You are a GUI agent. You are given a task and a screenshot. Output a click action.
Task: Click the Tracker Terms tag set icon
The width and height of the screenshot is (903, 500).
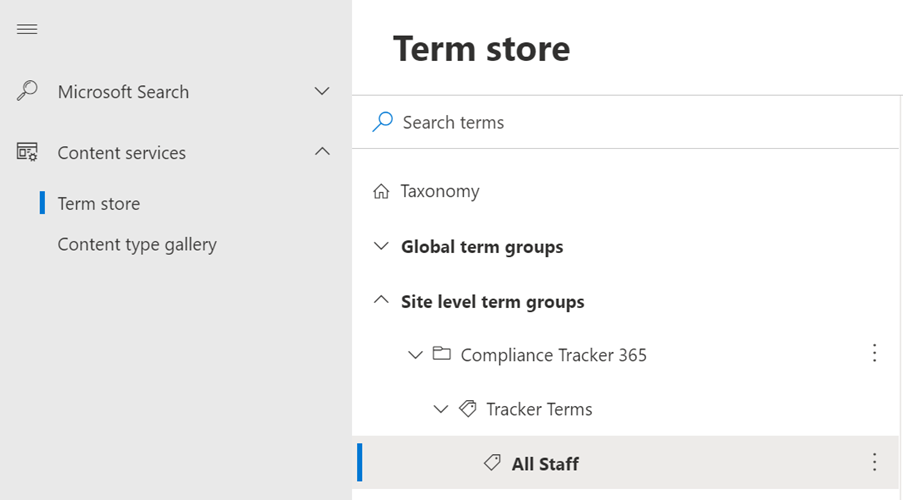point(467,408)
